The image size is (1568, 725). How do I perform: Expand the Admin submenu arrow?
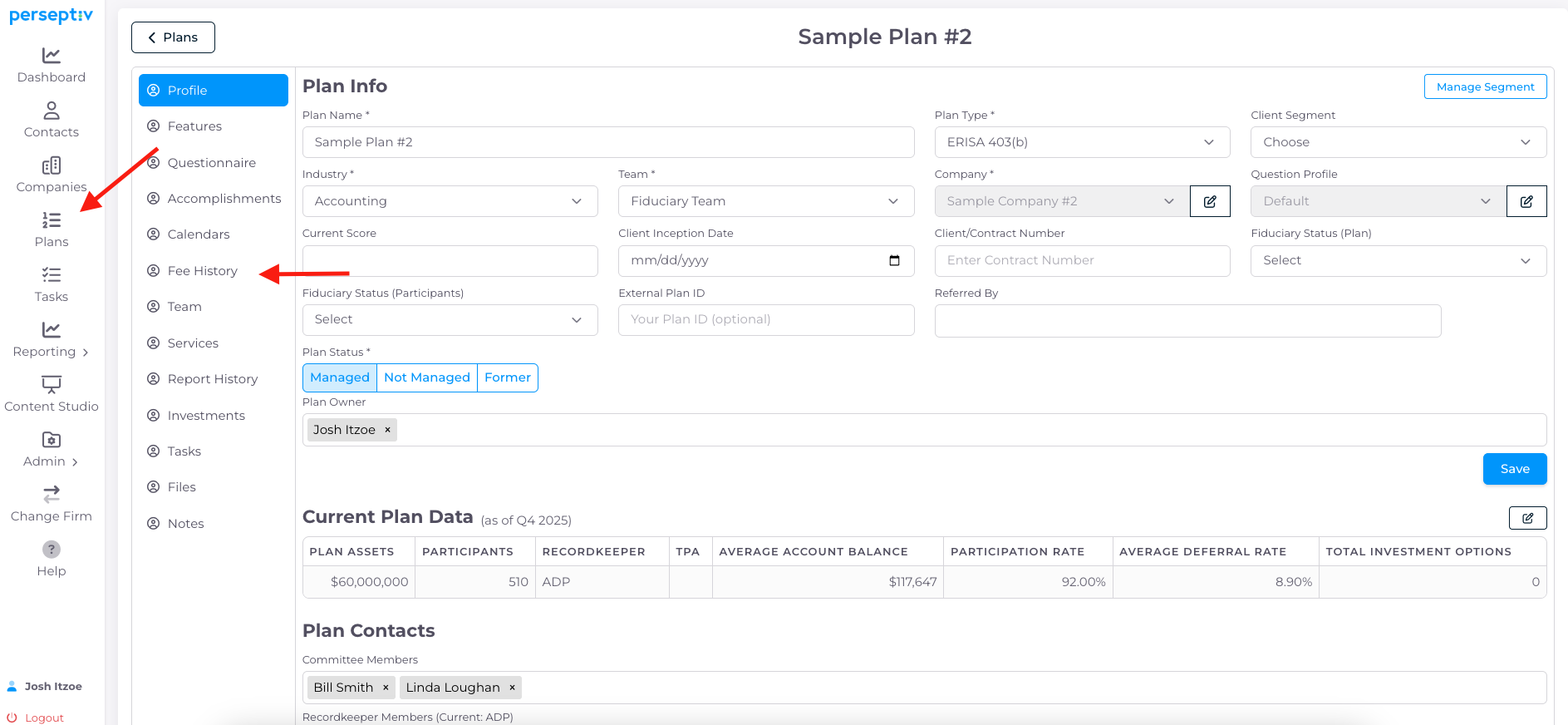75,462
